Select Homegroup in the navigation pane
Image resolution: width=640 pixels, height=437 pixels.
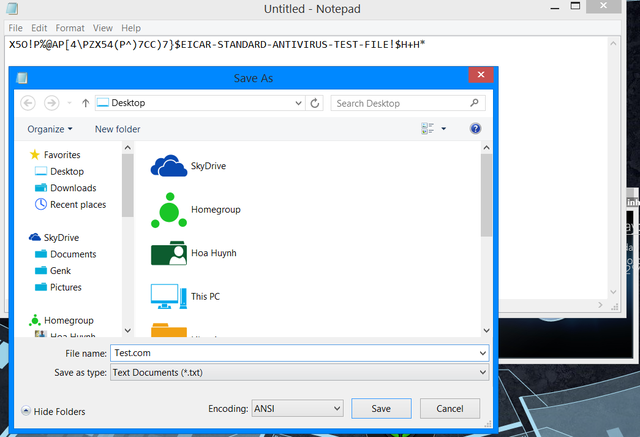[69, 320]
